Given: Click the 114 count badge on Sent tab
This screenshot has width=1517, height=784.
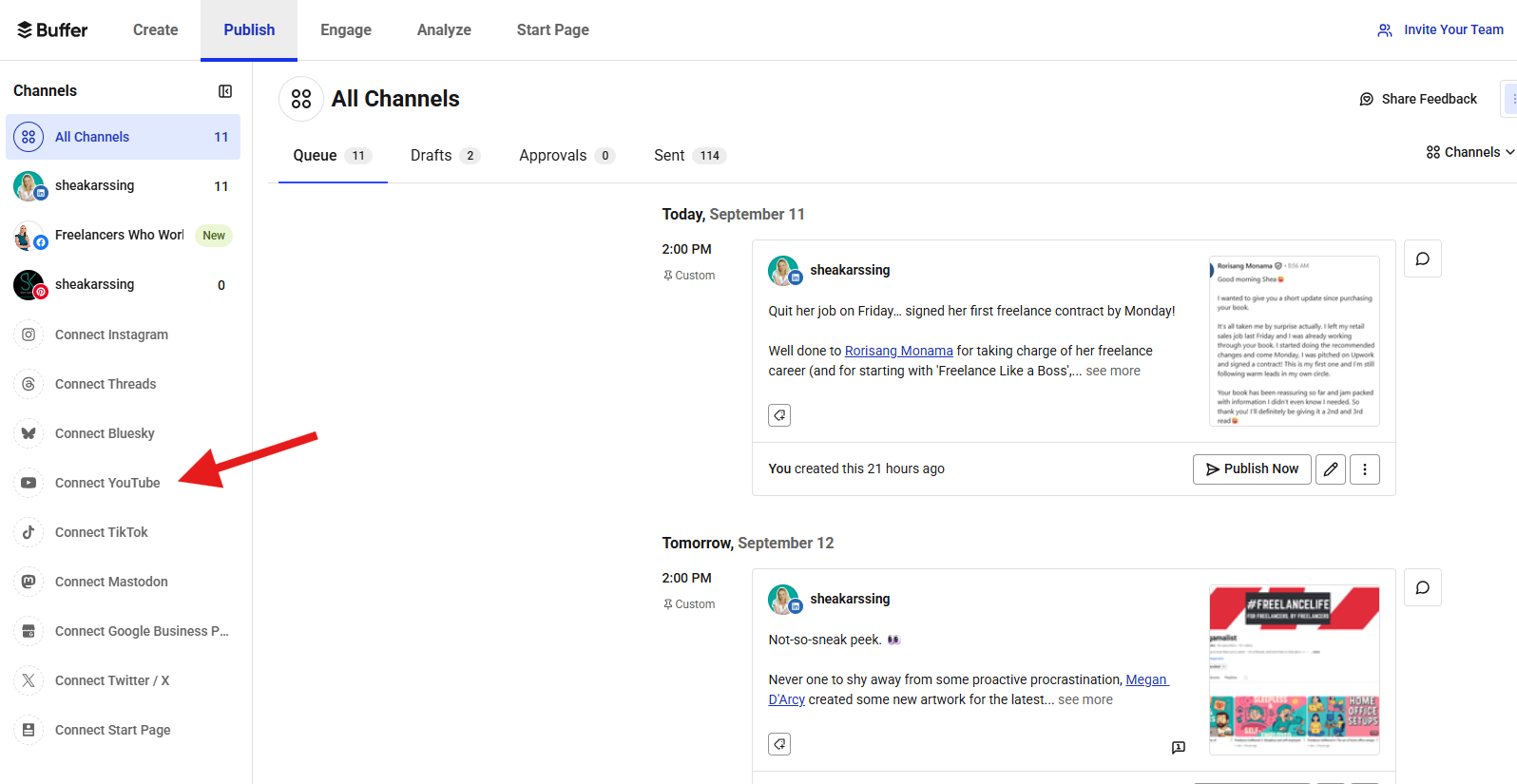Looking at the screenshot, I should pyautogui.click(x=710, y=156).
